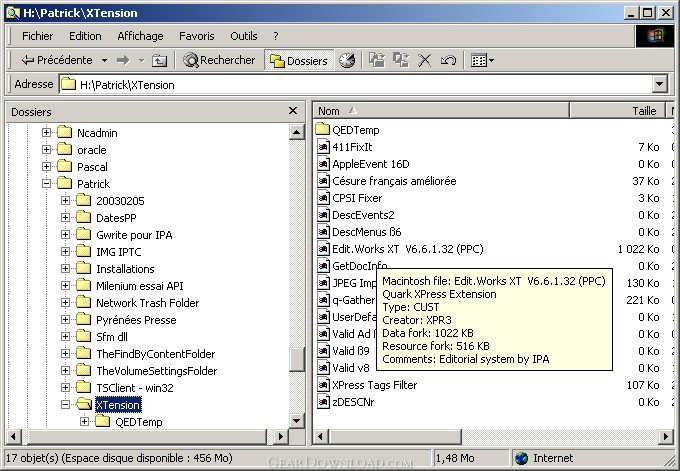680x471 pixels.
Task: Click the address bar path field
Action: (356, 85)
